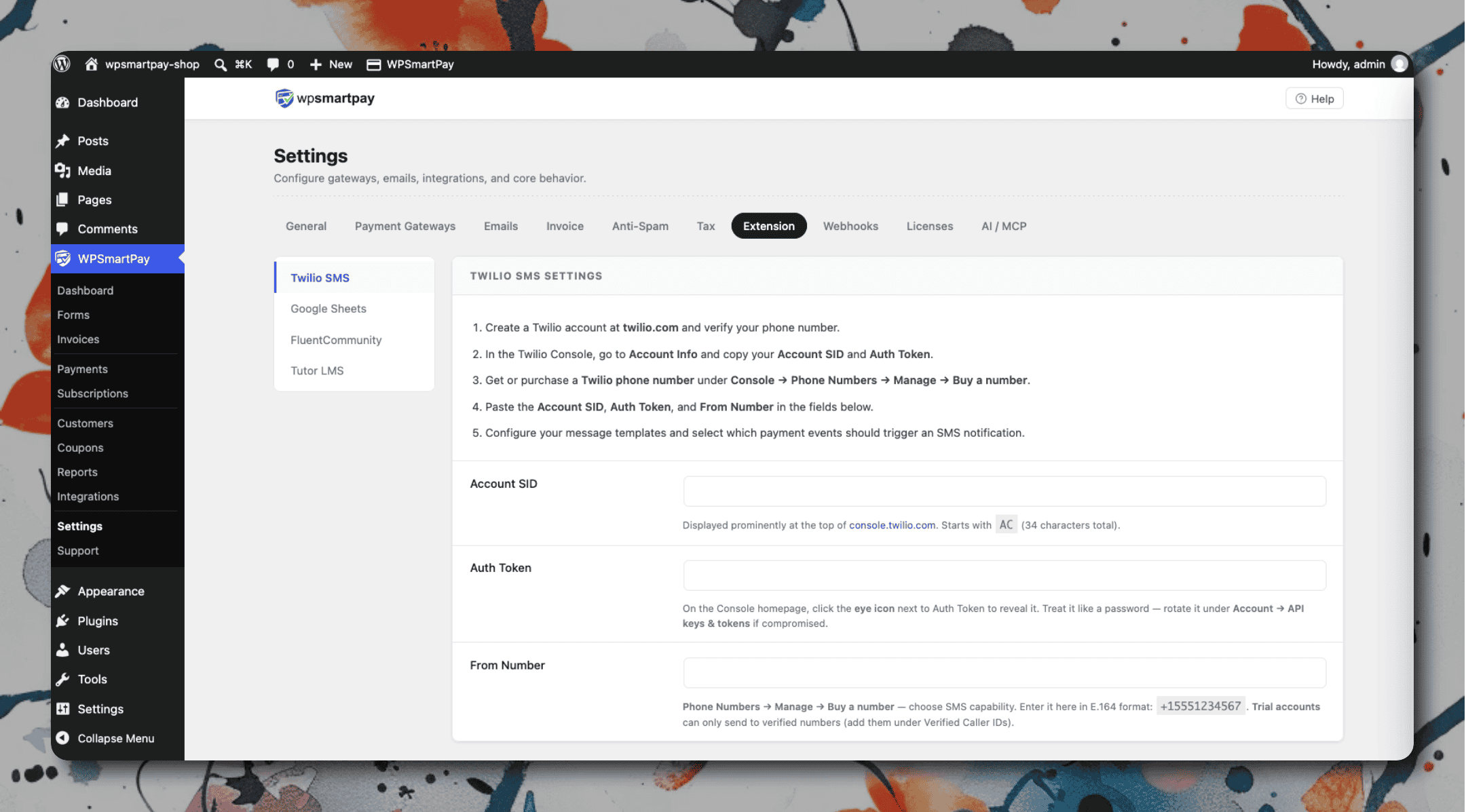The height and width of the screenshot is (812, 1466).
Task: Open the Payment Gateways tab
Action: click(x=405, y=226)
